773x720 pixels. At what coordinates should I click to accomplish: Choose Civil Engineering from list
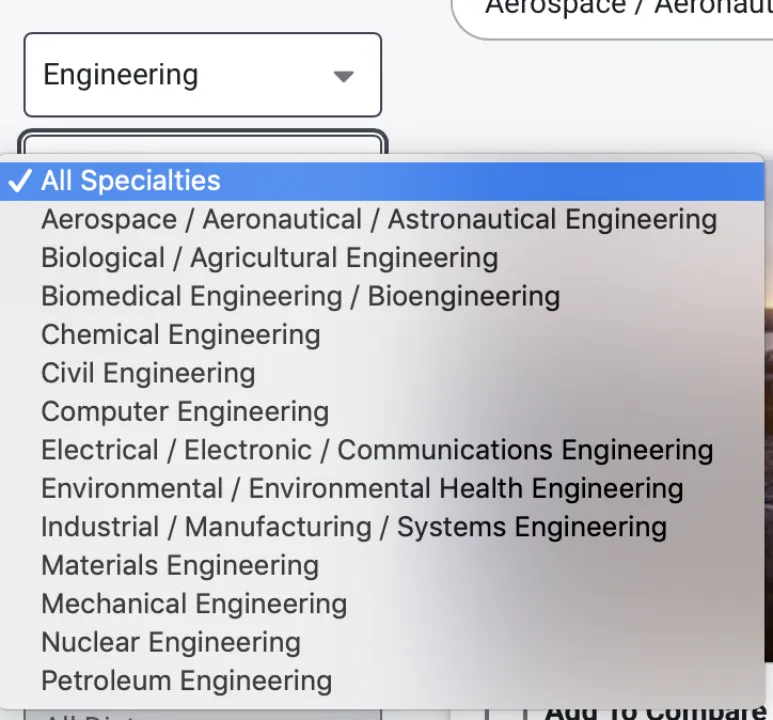pyautogui.click(x=382, y=373)
